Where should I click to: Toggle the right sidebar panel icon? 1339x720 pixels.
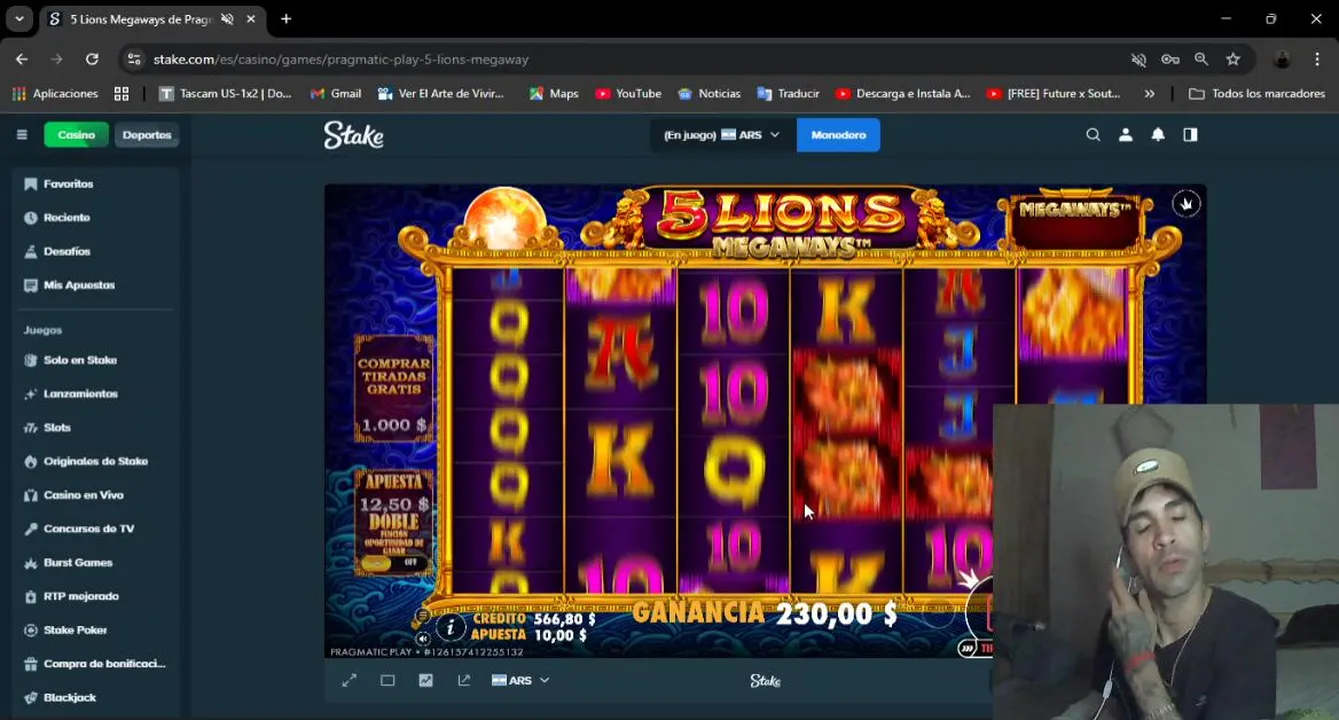(x=1190, y=135)
